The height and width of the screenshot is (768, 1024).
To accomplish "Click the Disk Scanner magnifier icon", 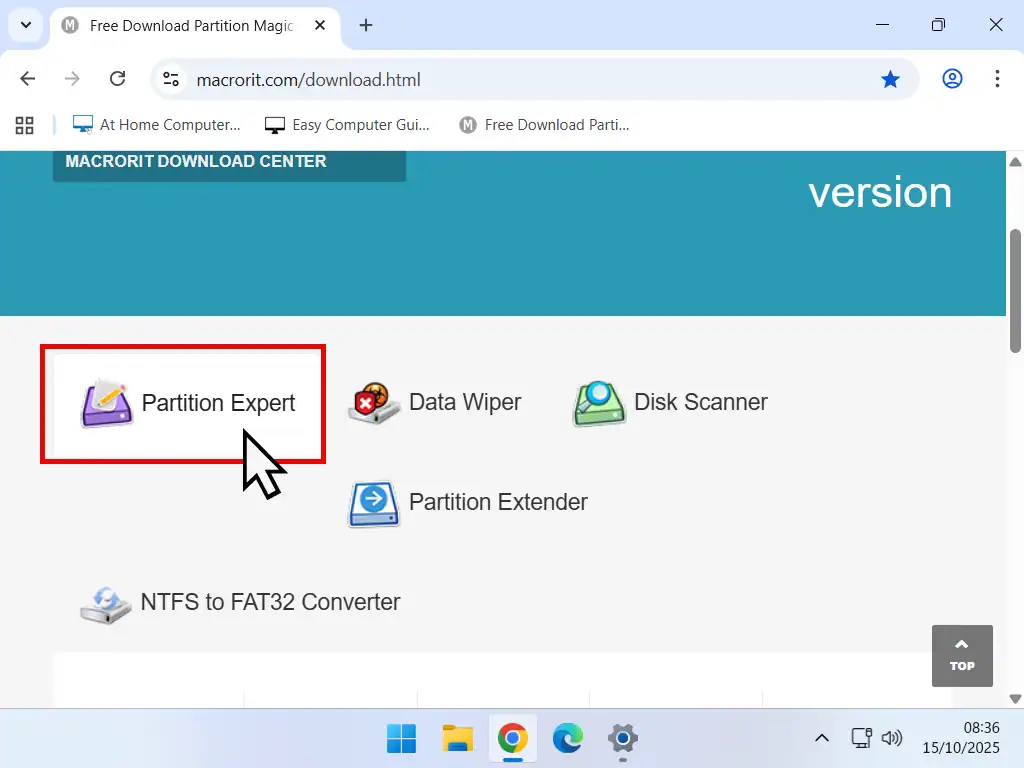I will [598, 403].
